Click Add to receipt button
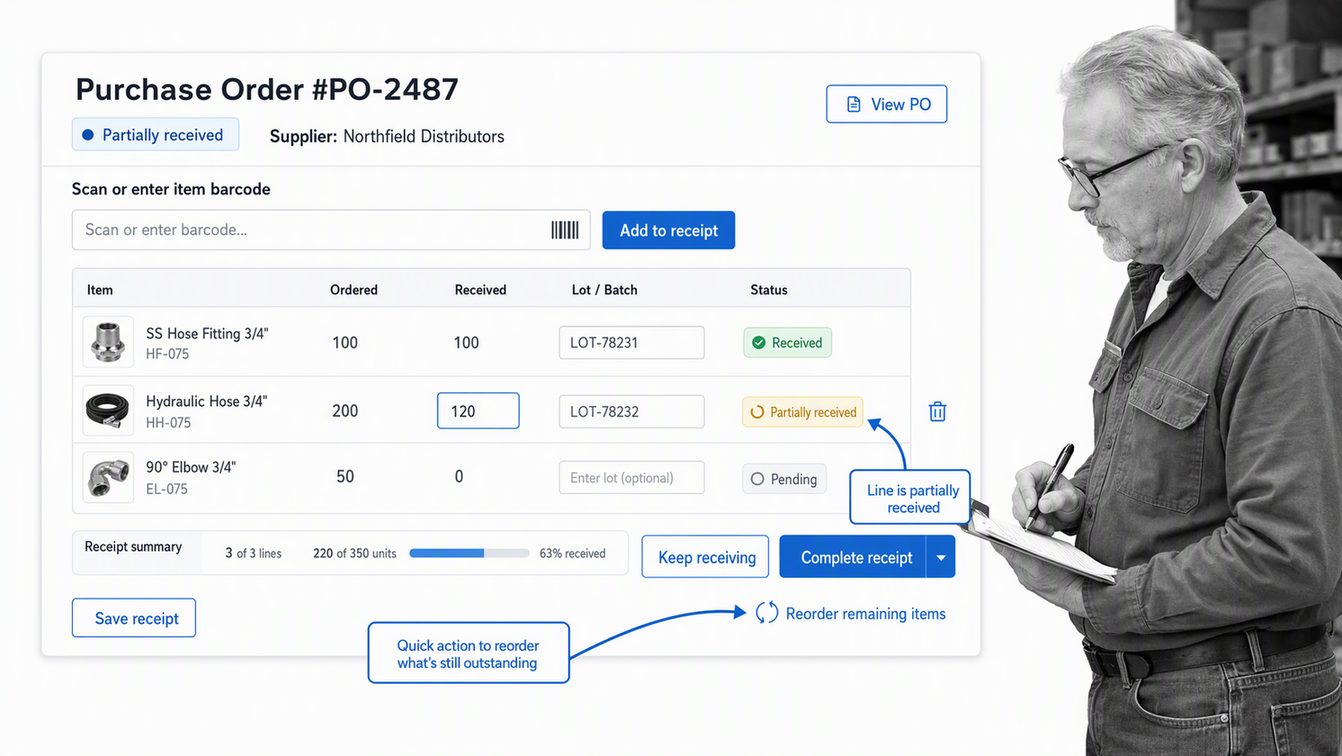Viewport: 1342px width, 756px height. pyautogui.click(x=668, y=230)
